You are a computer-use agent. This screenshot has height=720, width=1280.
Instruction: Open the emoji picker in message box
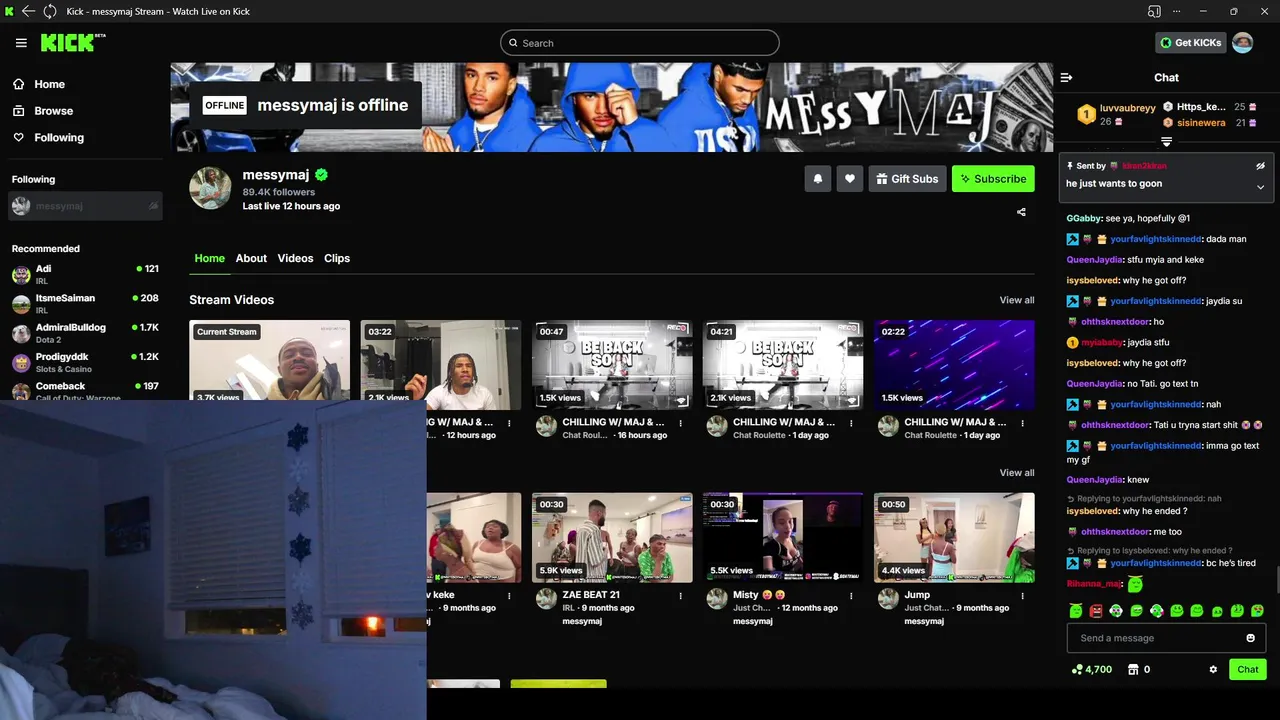pyautogui.click(x=1250, y=638)
